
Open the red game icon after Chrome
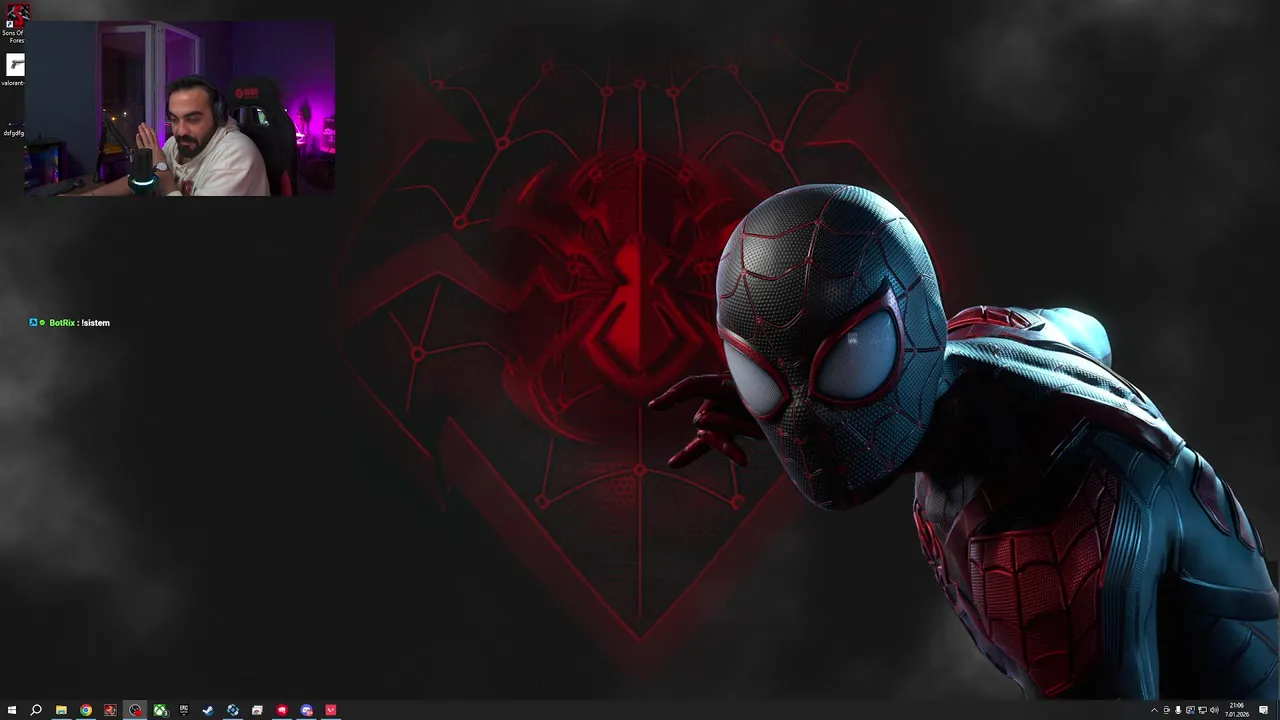[110, 710]
